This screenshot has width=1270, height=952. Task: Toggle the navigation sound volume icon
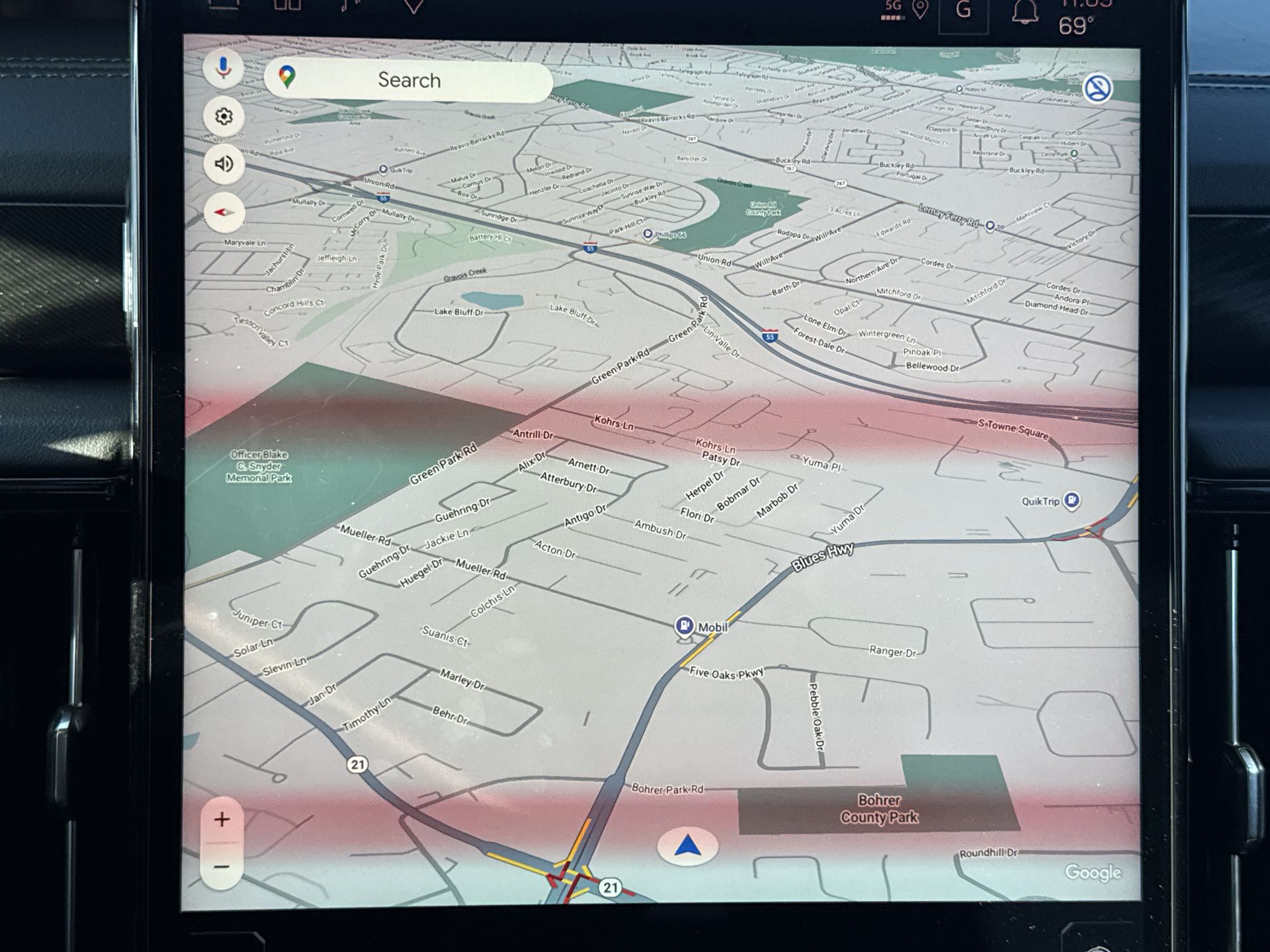point(224,164)
